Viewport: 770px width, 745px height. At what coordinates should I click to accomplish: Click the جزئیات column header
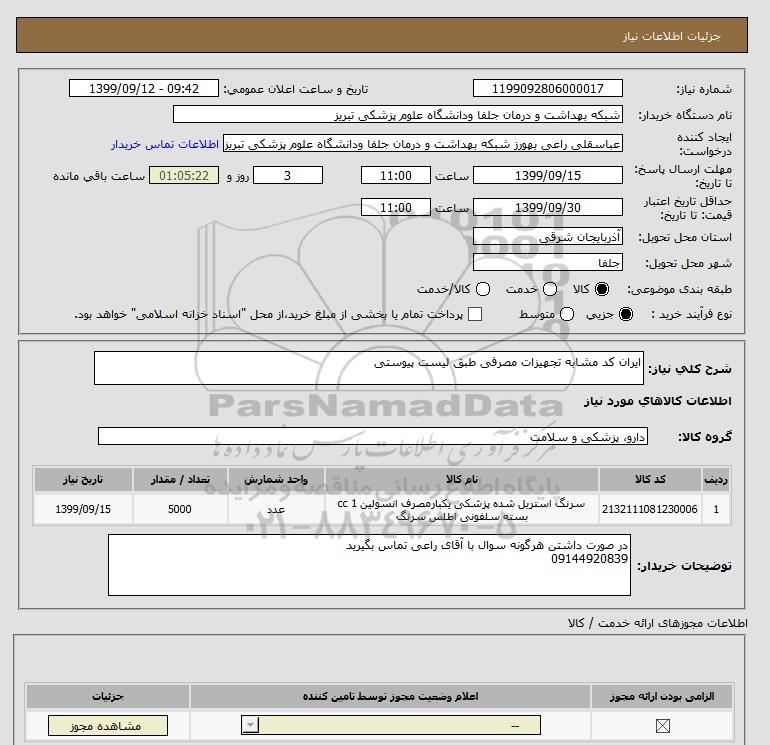point(108,696)
